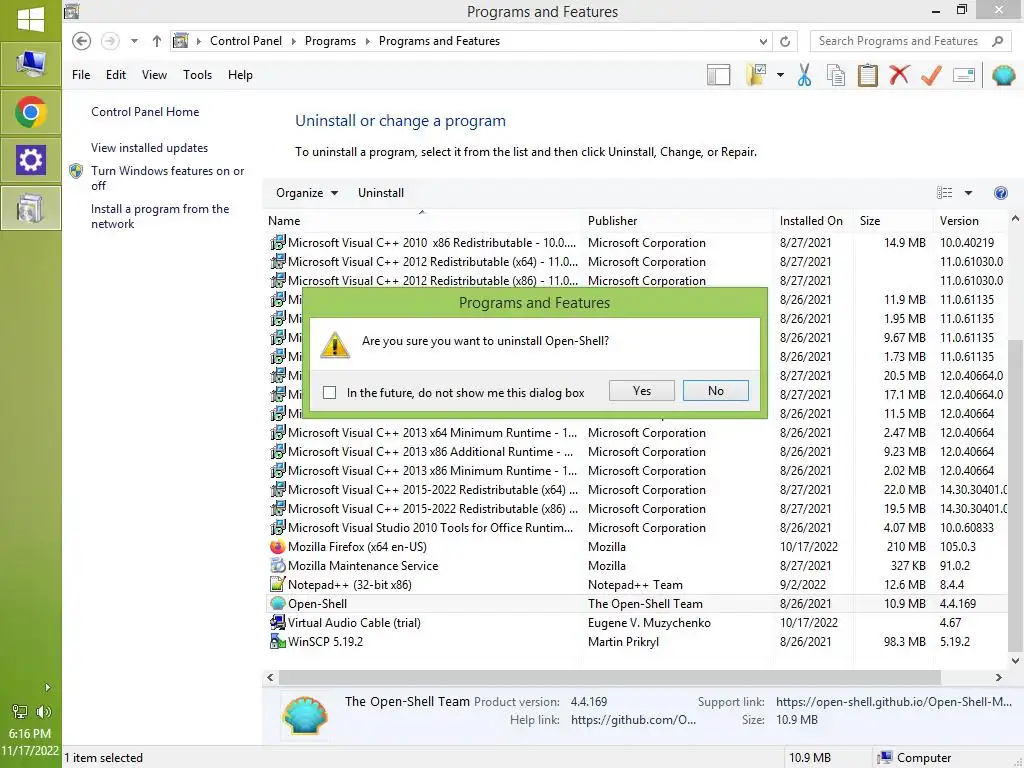Viewport: 1024px width, 768px height.
Task: Click the red X Delete icon
Action: [899, 74]
